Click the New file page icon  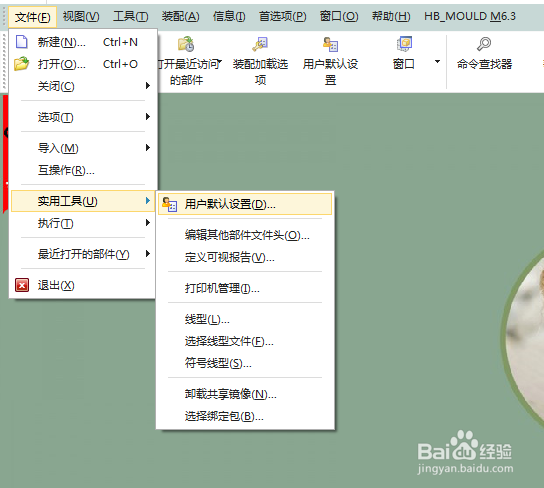click(x=22, y=42)
